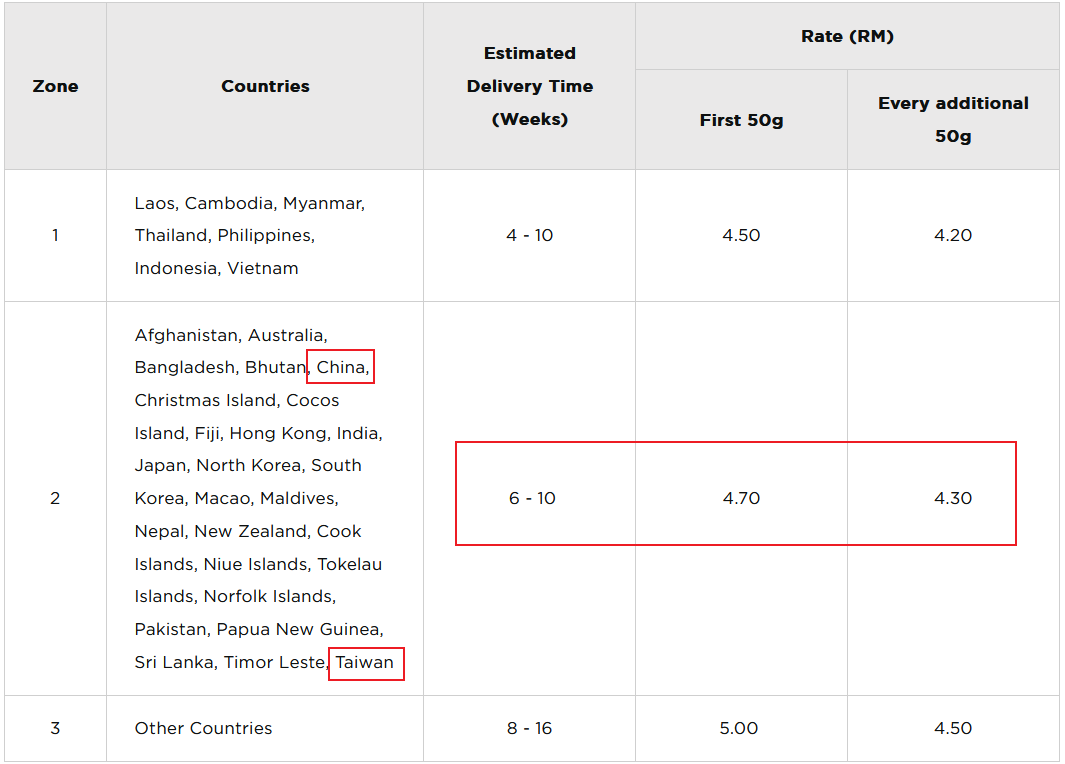Click zone number "1" in the Zone column
The height and width of the screenshot is (764, 1065).
55,235
